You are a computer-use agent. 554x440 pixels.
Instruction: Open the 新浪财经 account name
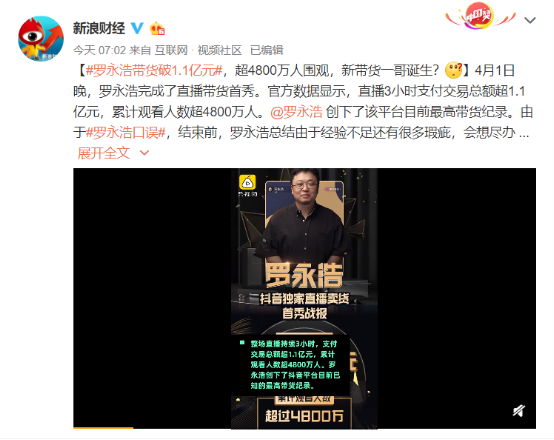[99, 28]
